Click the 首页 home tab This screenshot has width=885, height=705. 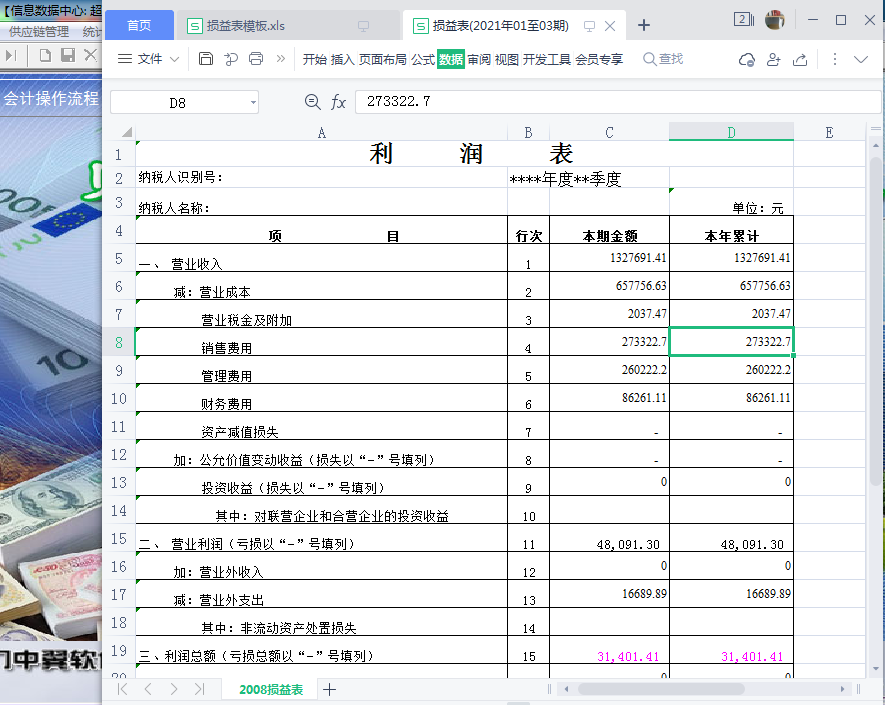[x=139, y=25]
